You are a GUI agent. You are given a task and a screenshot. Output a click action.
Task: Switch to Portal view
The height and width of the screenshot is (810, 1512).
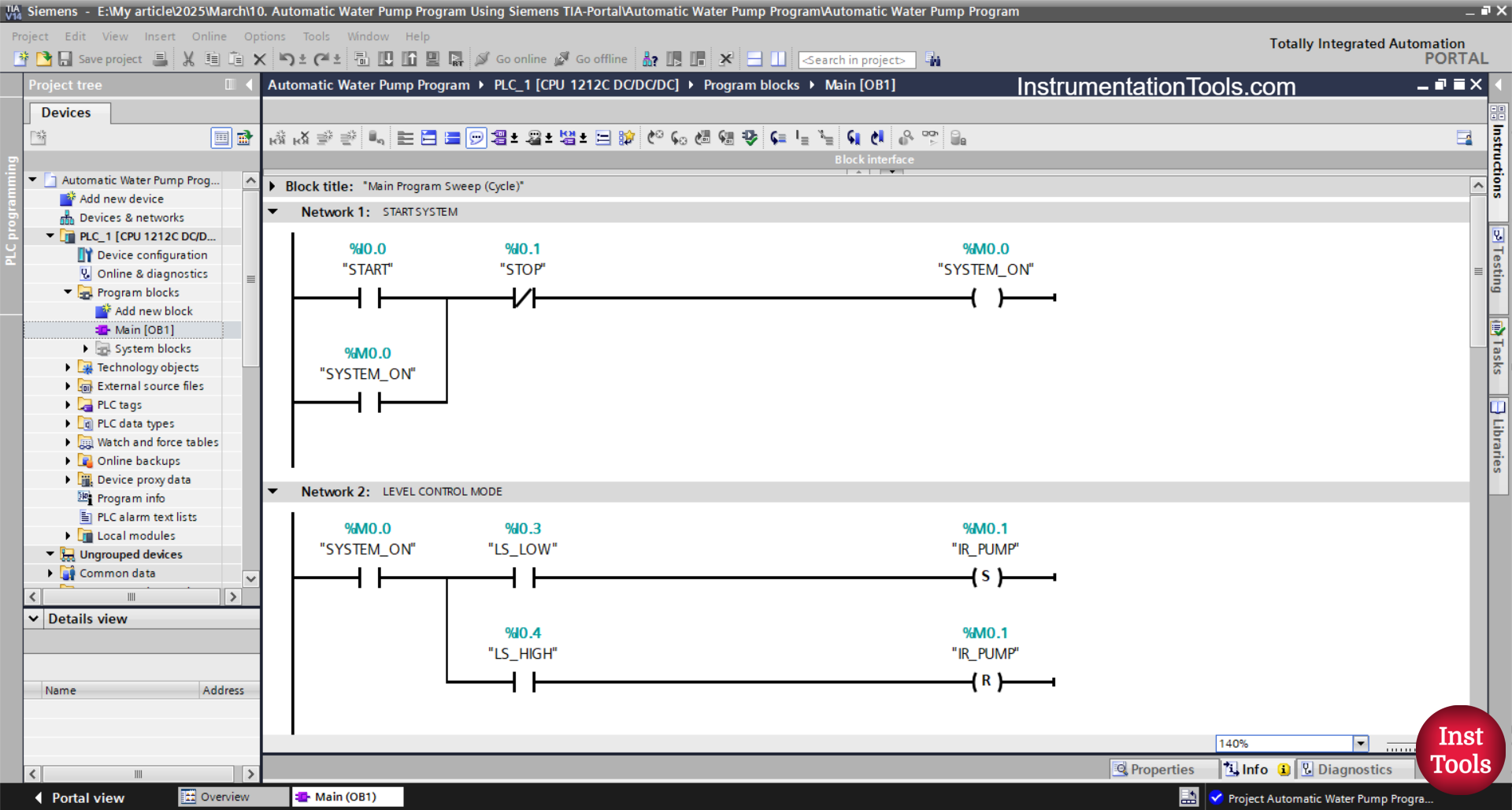[x=79, y=797]
